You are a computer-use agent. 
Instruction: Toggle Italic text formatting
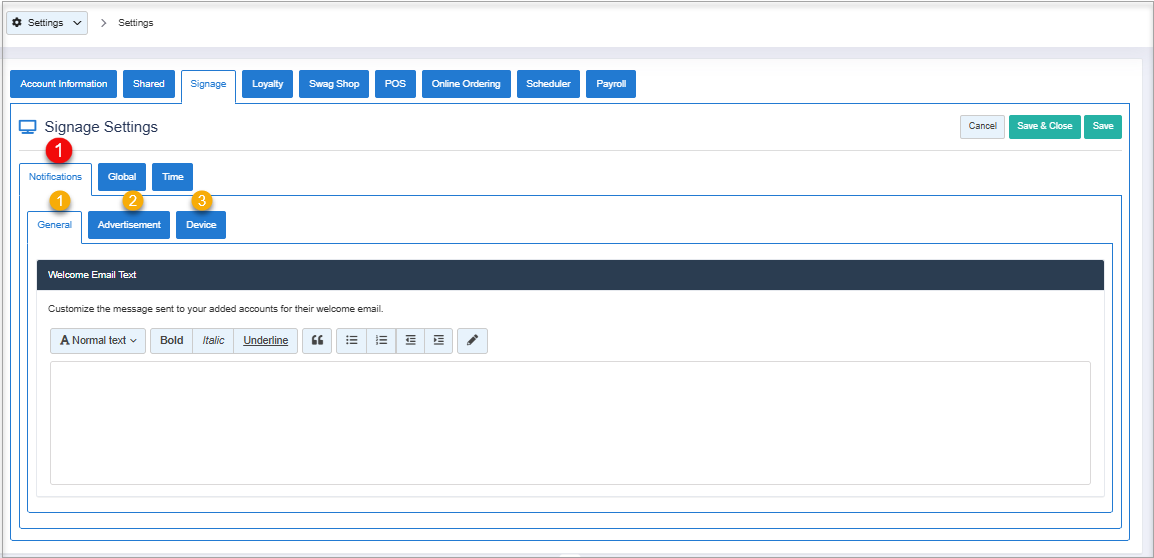(x=212, y=341)
